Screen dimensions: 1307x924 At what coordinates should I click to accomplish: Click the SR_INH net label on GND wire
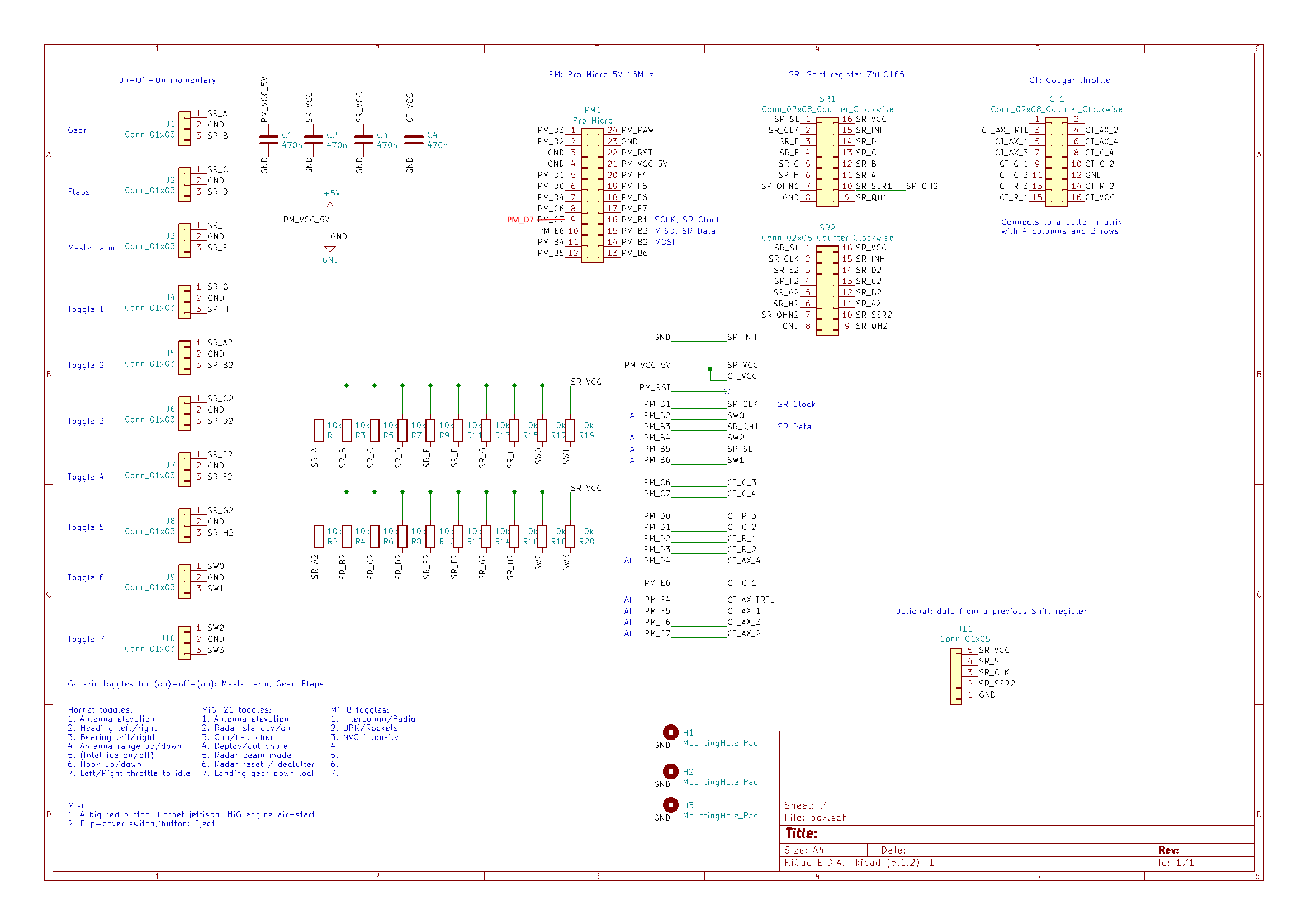[742, 337]
